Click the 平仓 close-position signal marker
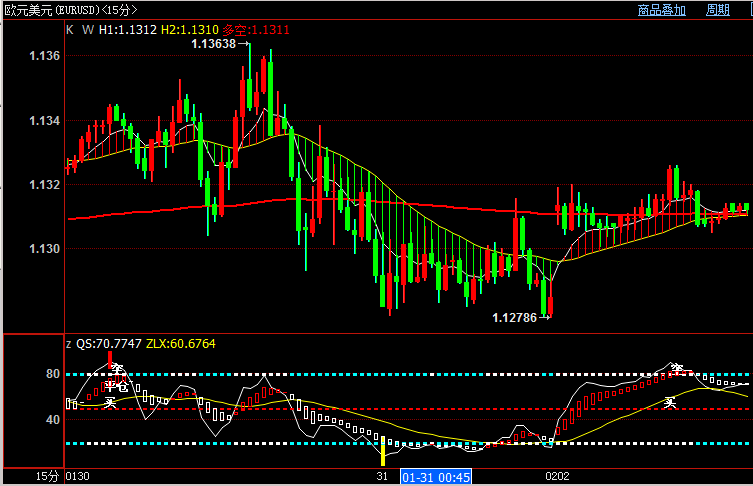 (x=117, y=385)
